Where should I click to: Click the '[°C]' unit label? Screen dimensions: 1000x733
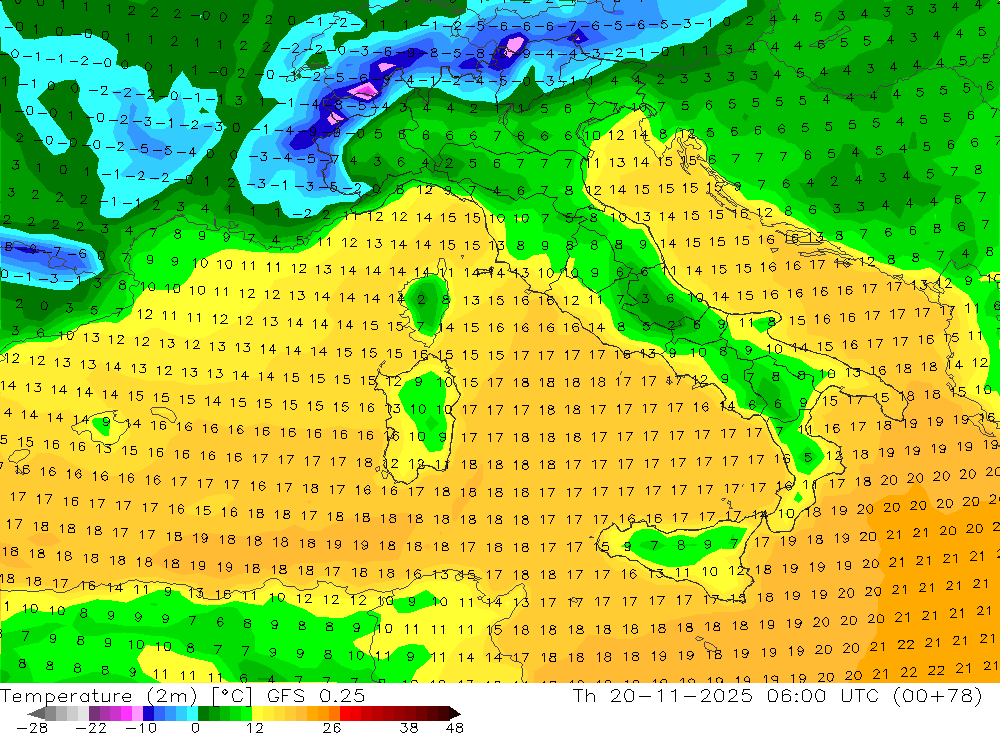pos(232,695)
